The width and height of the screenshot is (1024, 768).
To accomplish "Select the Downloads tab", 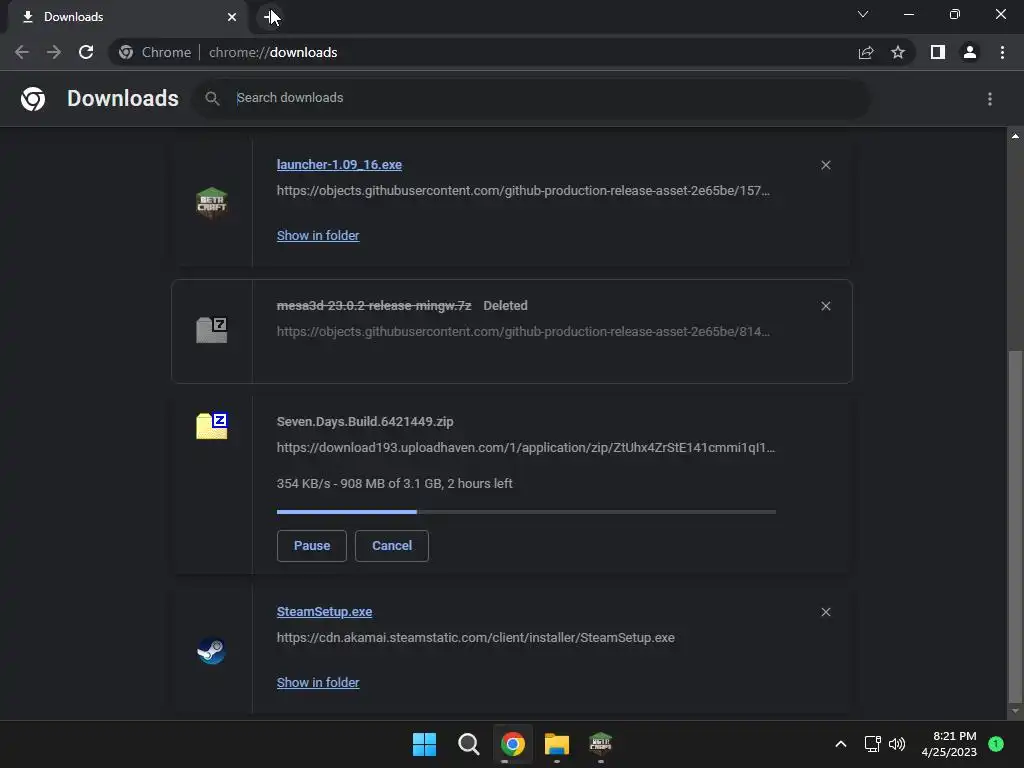I will [127, 17].
